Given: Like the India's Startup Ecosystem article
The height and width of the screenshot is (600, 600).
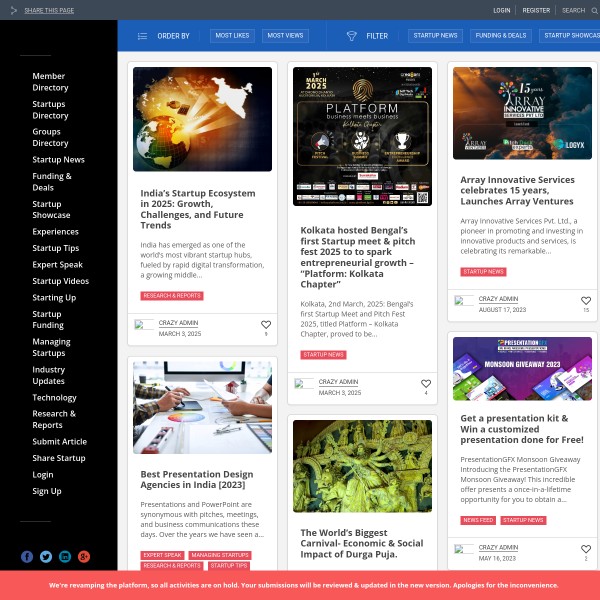Looking at the screenshot, I should pos(266,325).
